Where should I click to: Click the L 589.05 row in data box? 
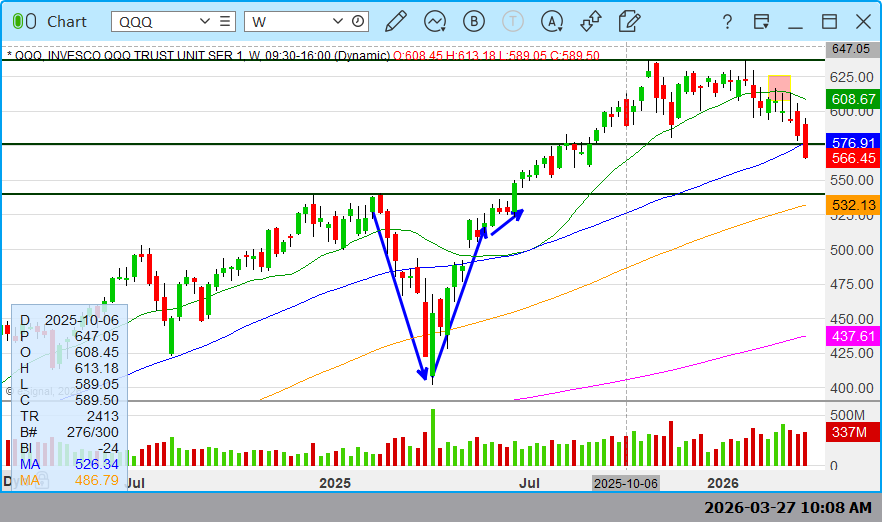(x=69, y=384)
